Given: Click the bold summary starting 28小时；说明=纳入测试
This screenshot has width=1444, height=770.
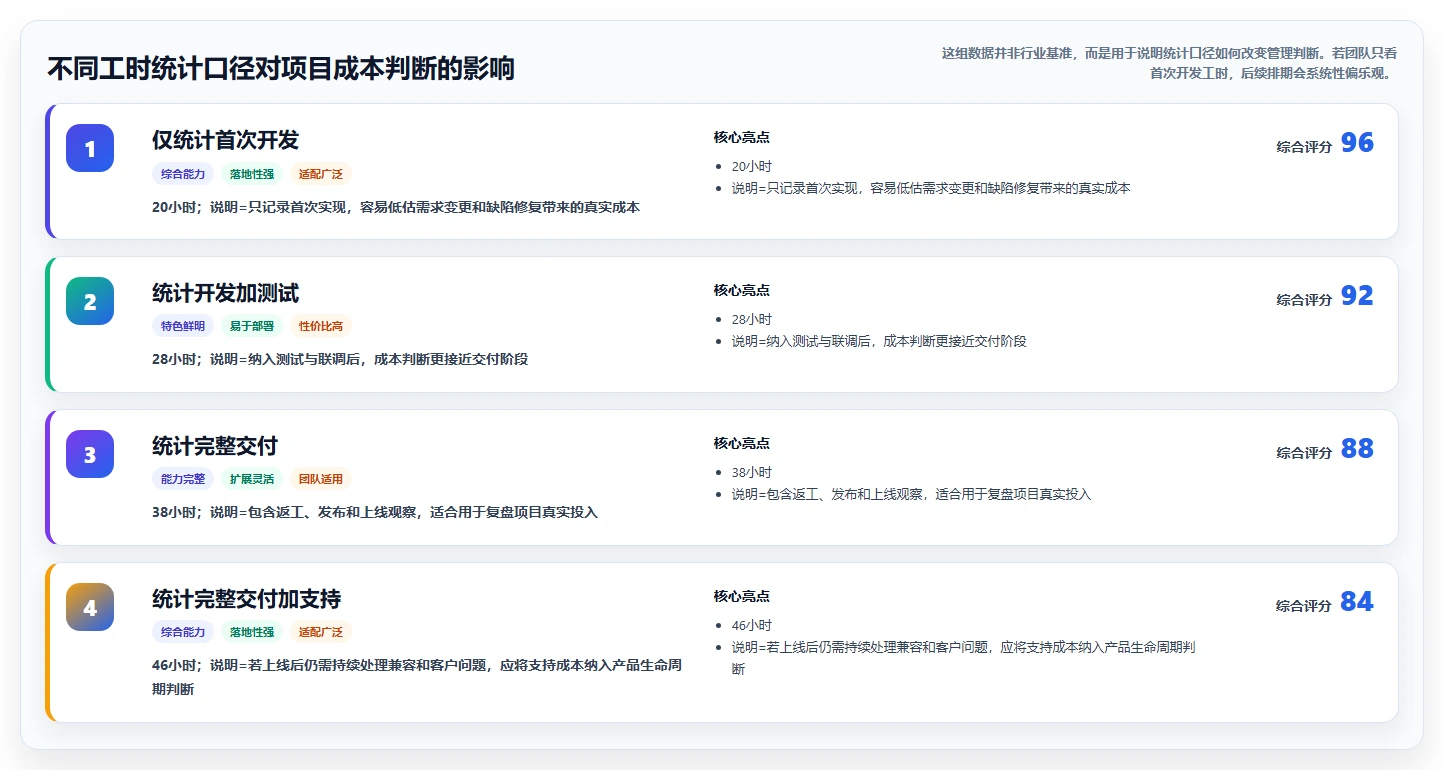Looking at the screenshot, I should click(340, 360).
